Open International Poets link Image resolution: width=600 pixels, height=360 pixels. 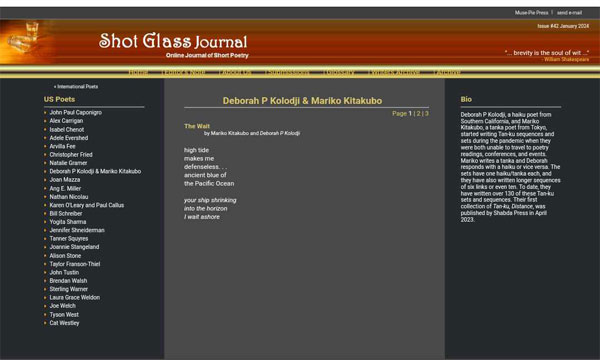point(76,86)
